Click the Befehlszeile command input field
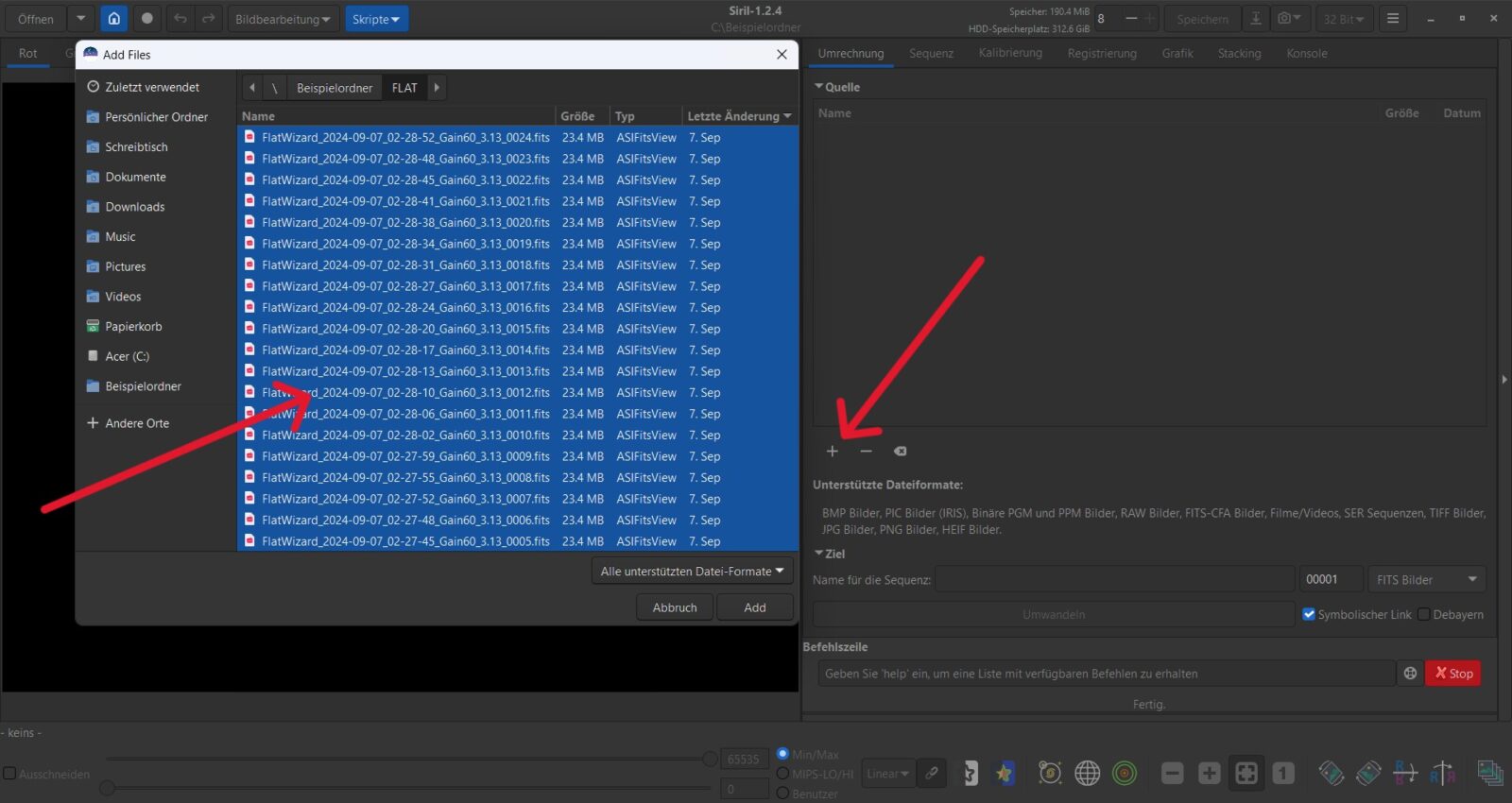The height and width of the screenshot is (803, 1512). [1107, 674]
